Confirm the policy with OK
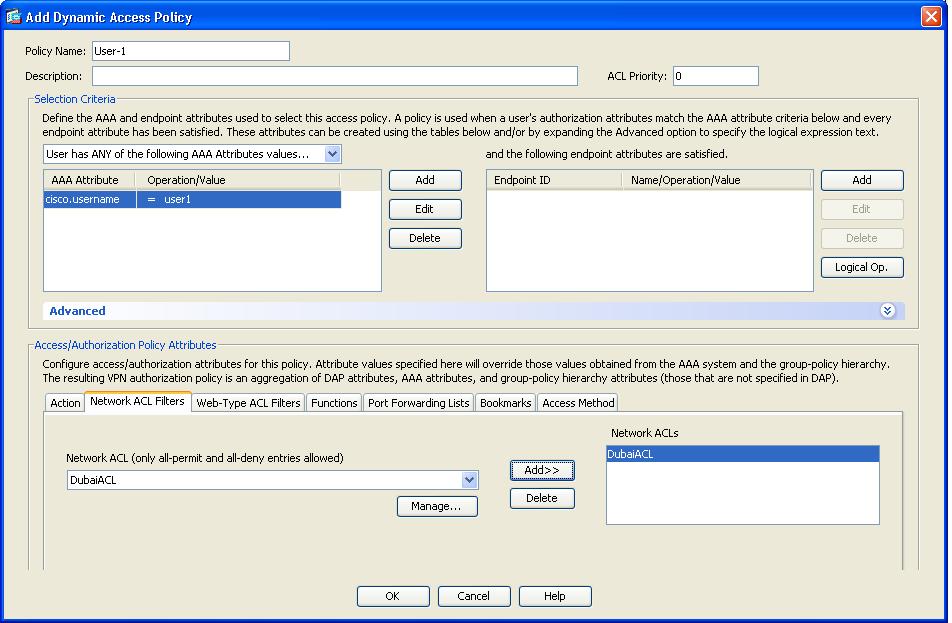This screenshot has height=623, width=952. [393, 596]
